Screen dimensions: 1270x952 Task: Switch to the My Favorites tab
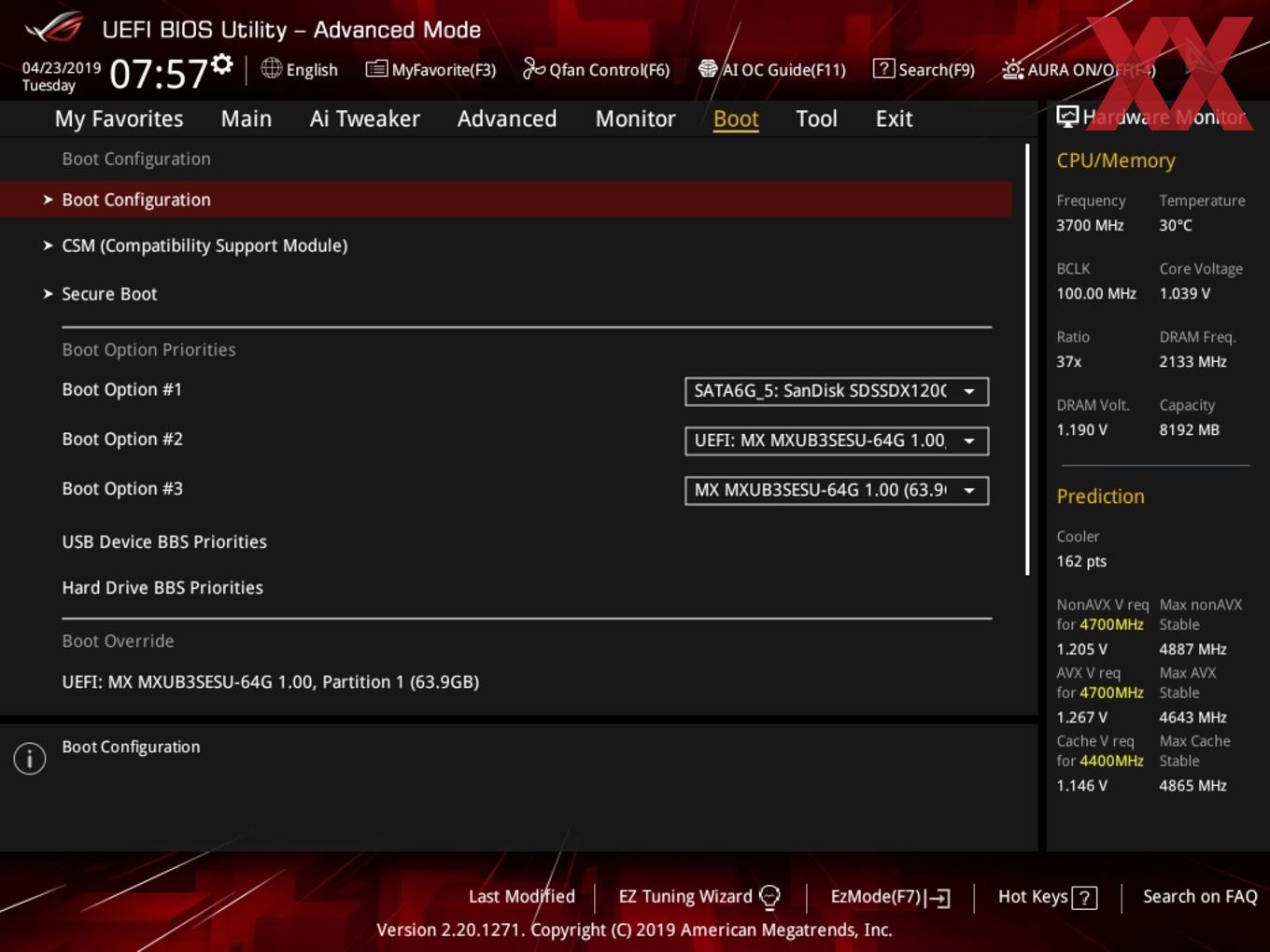(119, 119)
